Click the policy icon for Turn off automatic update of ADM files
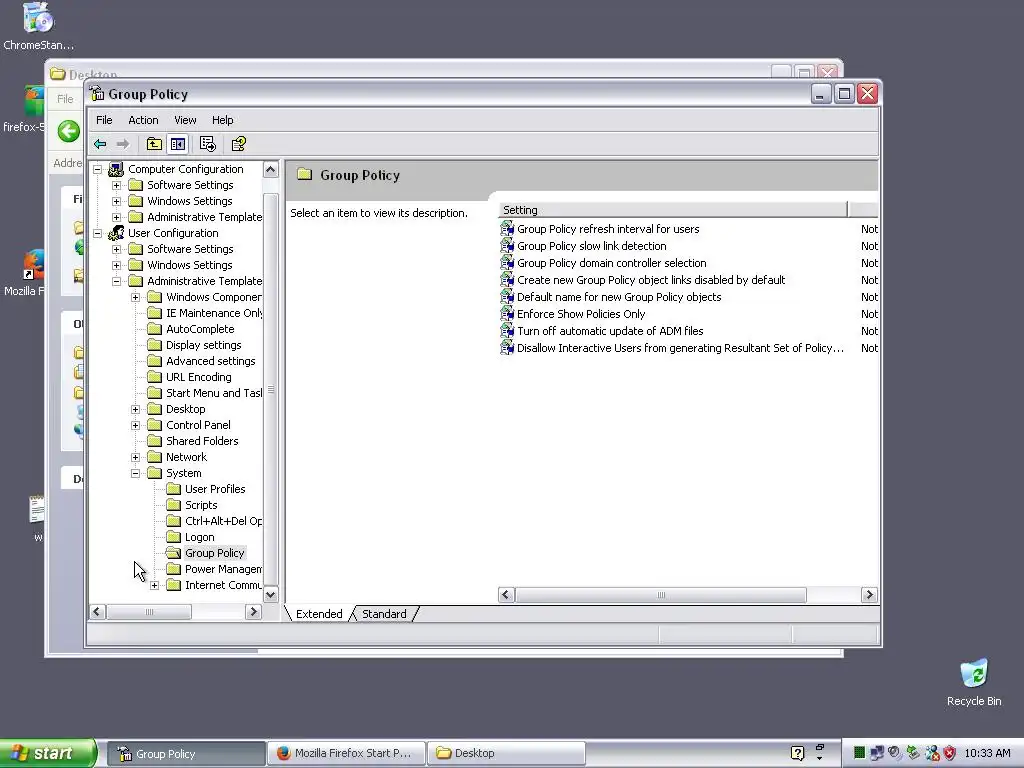This screenshot has width=1024, height=768. coord(507,330)
